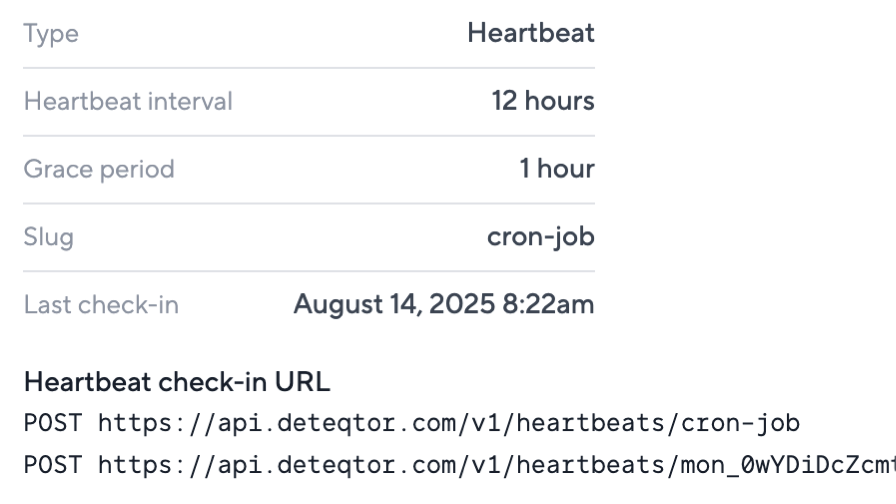Image resolution: width=896 pixels, height=504 pixels.
Task: Click the year 2025 in the last check-in
Action: tap(462, 304)
